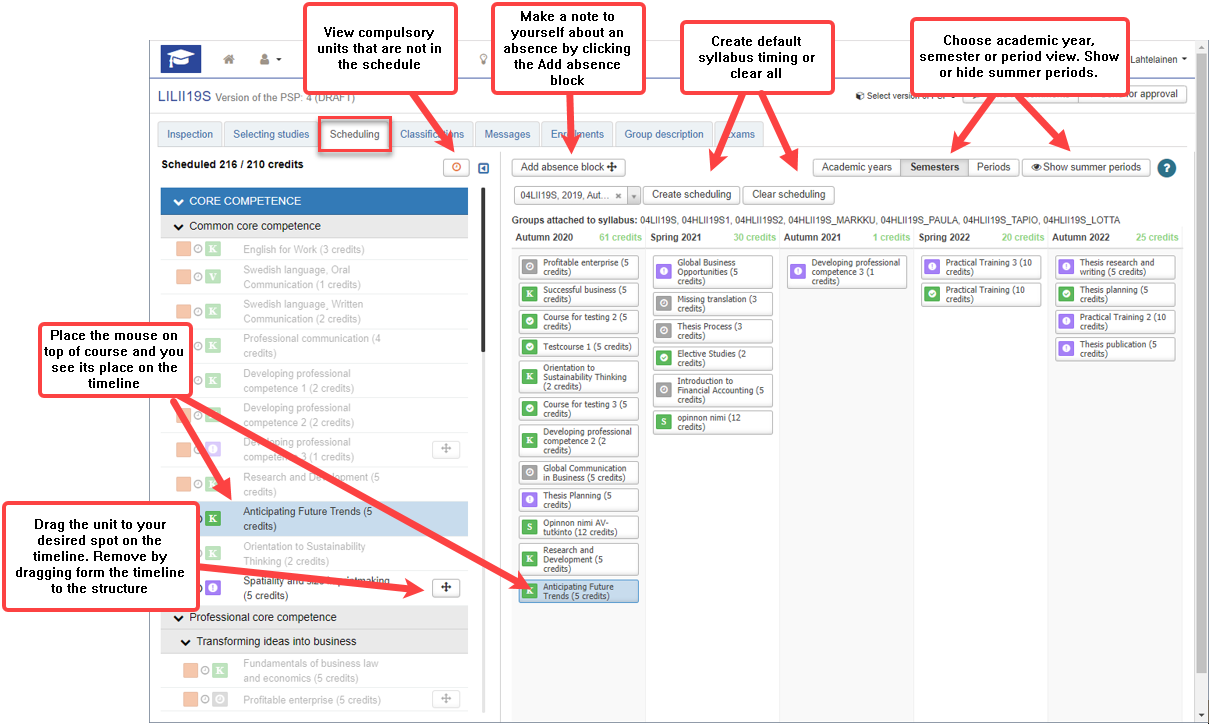The height and width of the screenshot is (724, 1212).
Task: Toggle Show summer periods
Action: [x=1086, y=167]
